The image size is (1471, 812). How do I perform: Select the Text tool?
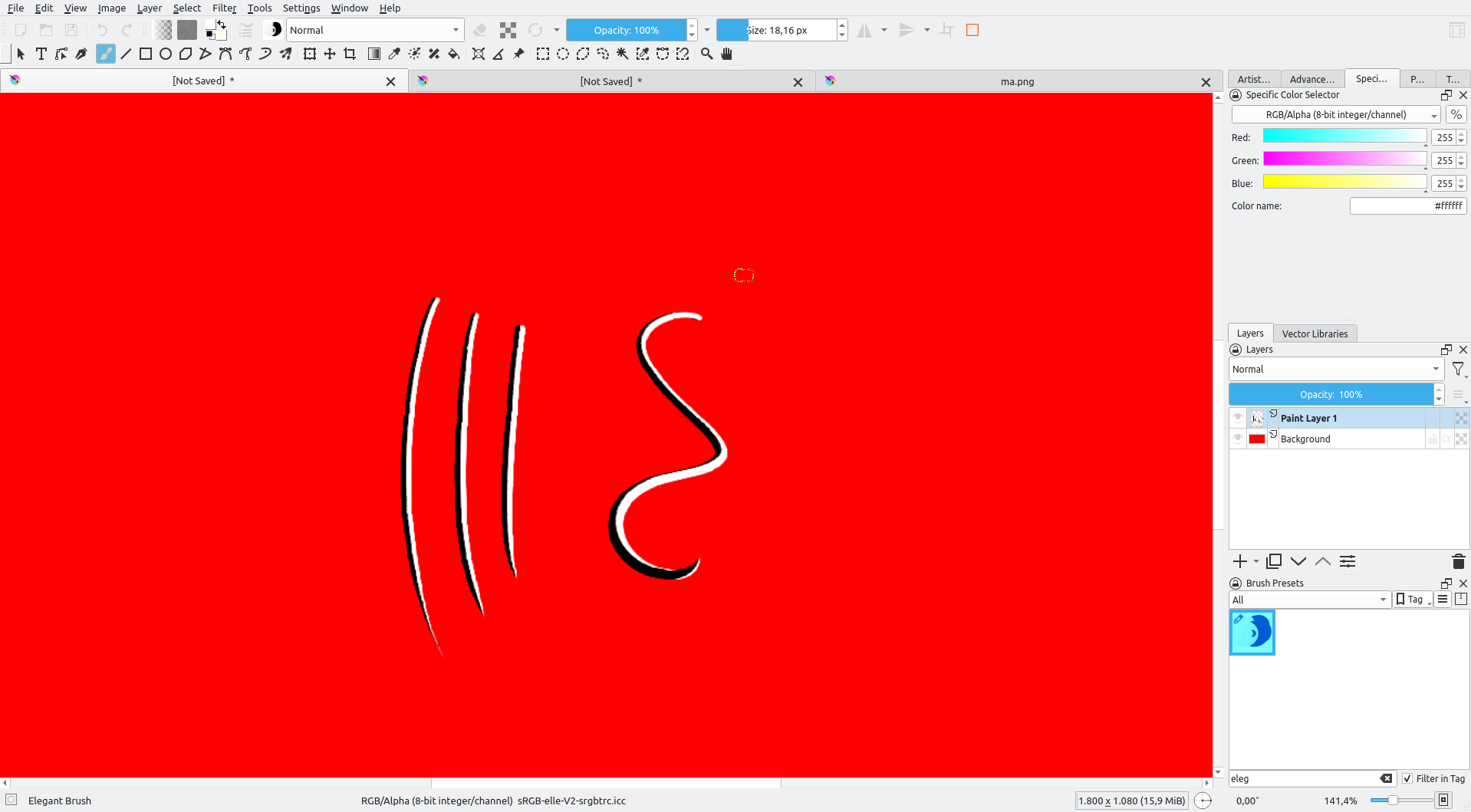point(41,54)
